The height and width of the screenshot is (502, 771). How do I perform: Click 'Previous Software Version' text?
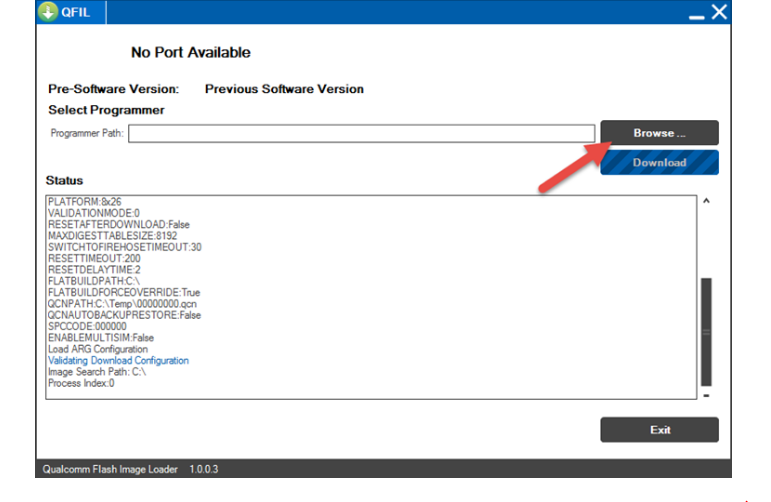coord(284,89)
